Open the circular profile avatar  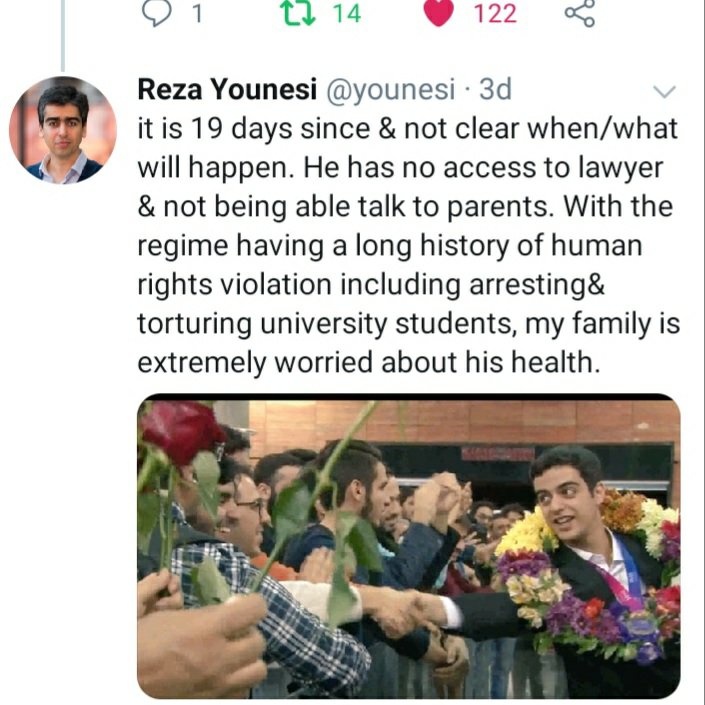point(62,130)
